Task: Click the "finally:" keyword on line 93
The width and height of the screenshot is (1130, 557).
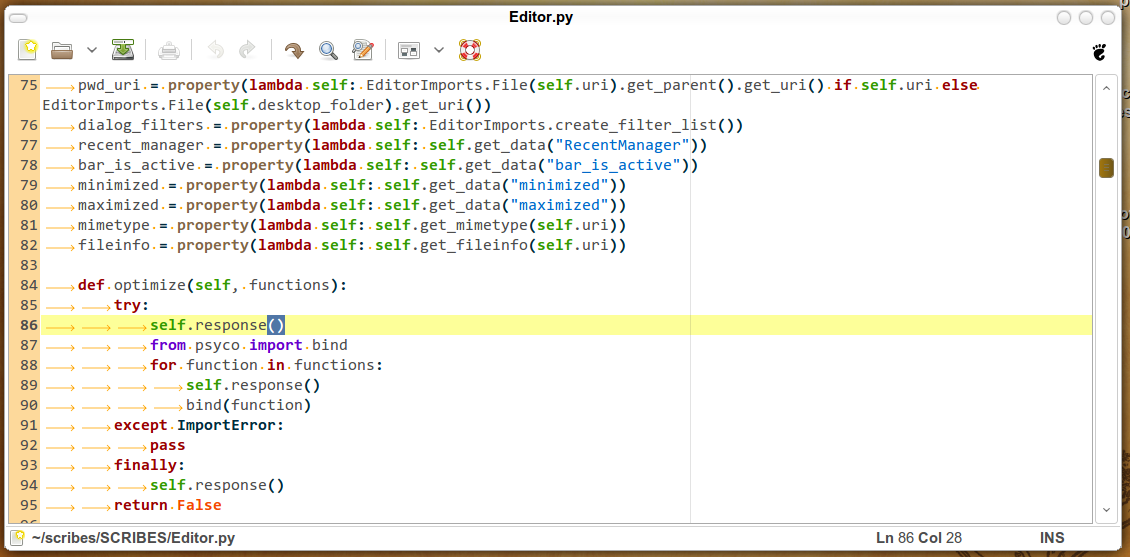Action: pos(150,465)
